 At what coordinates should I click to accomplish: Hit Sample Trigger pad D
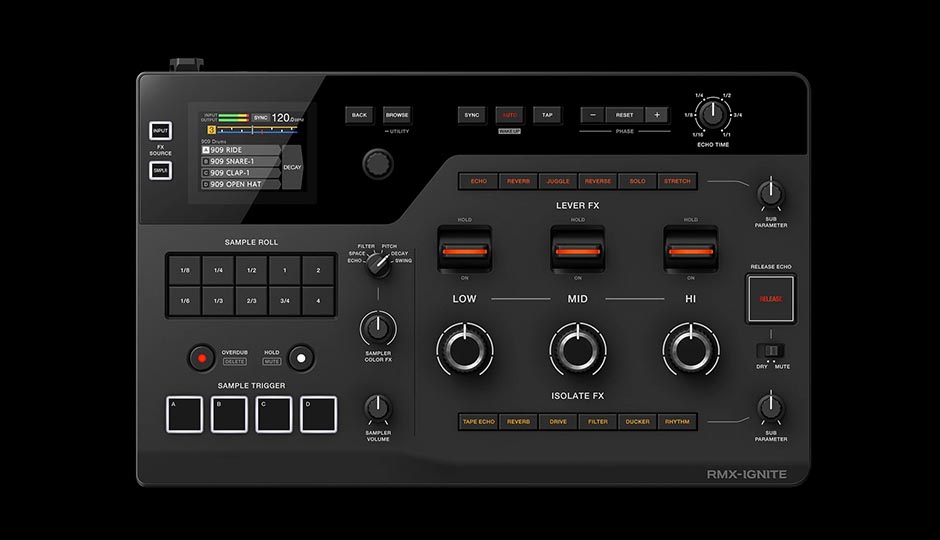318,414
